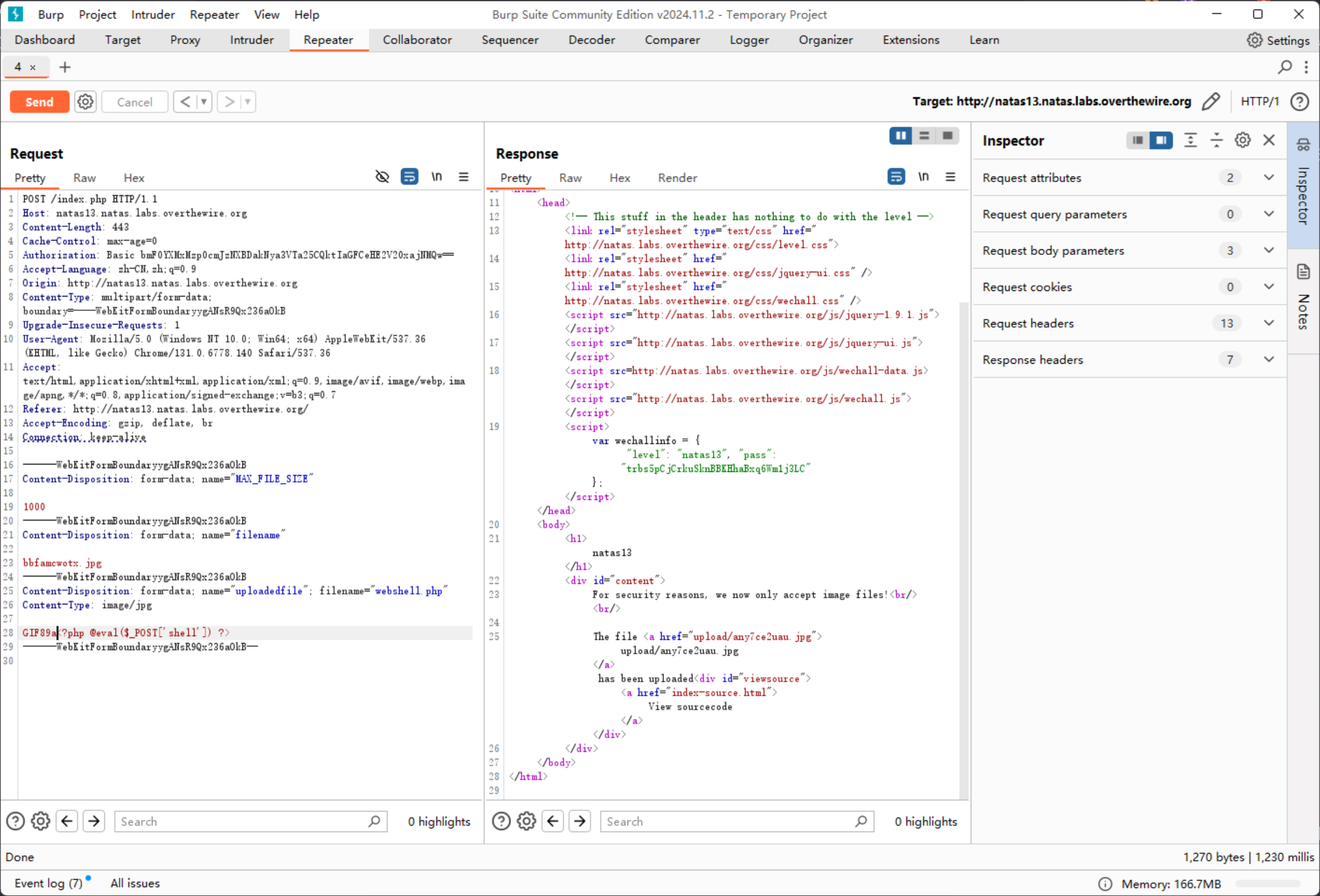Toggle word wrap icon in Response panel
1320x896 pixels.
coord(896,177)
